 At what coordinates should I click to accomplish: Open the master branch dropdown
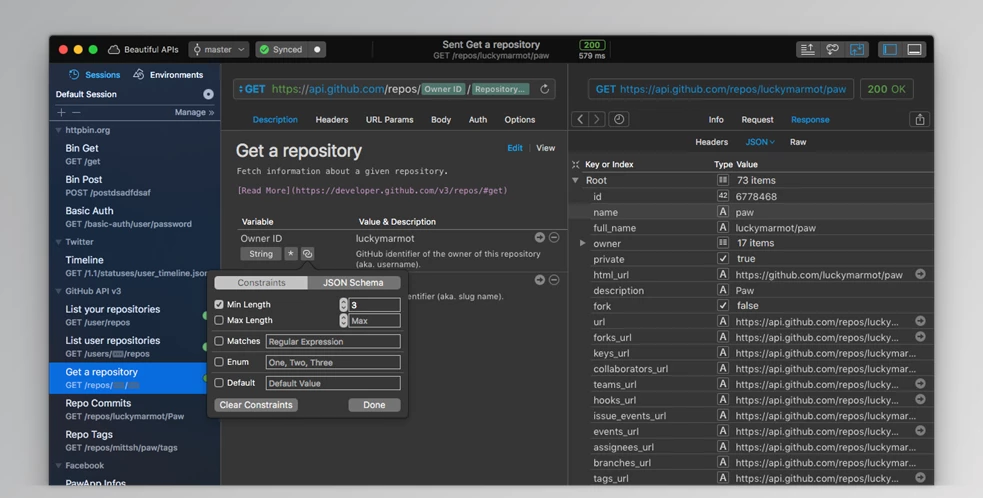coord(219,49)
